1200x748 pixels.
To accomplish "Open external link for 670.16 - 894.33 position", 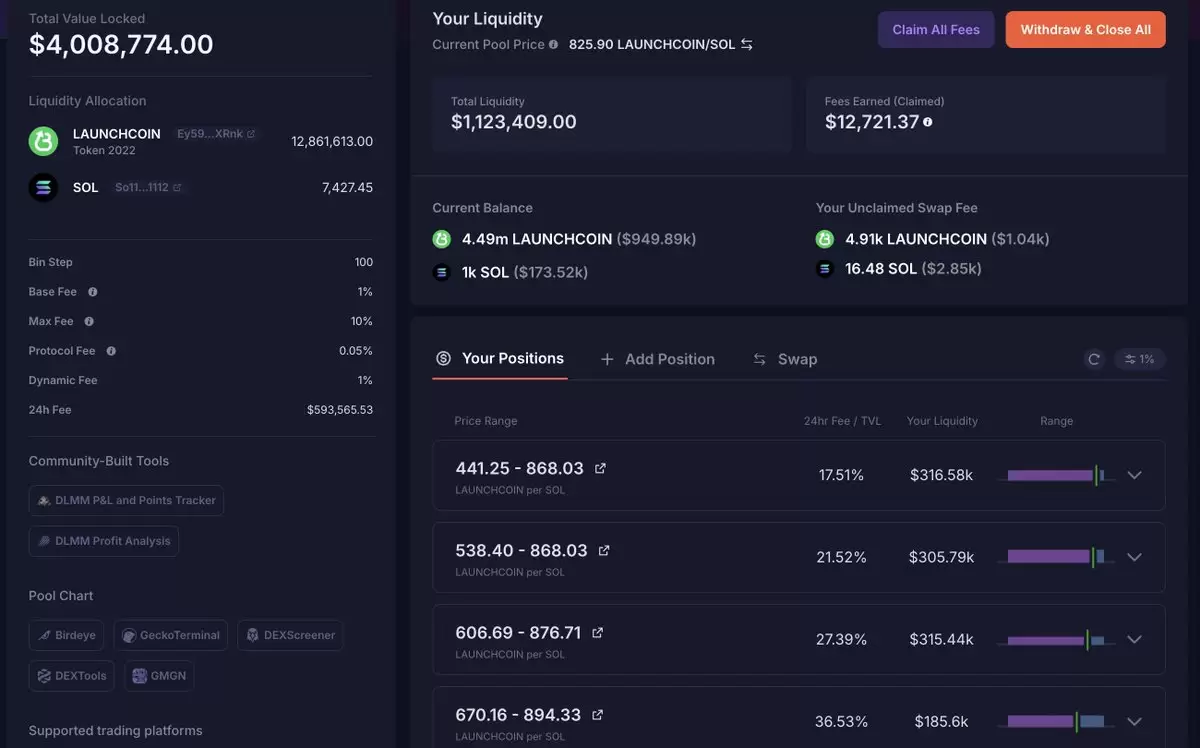I will (598, 715).
